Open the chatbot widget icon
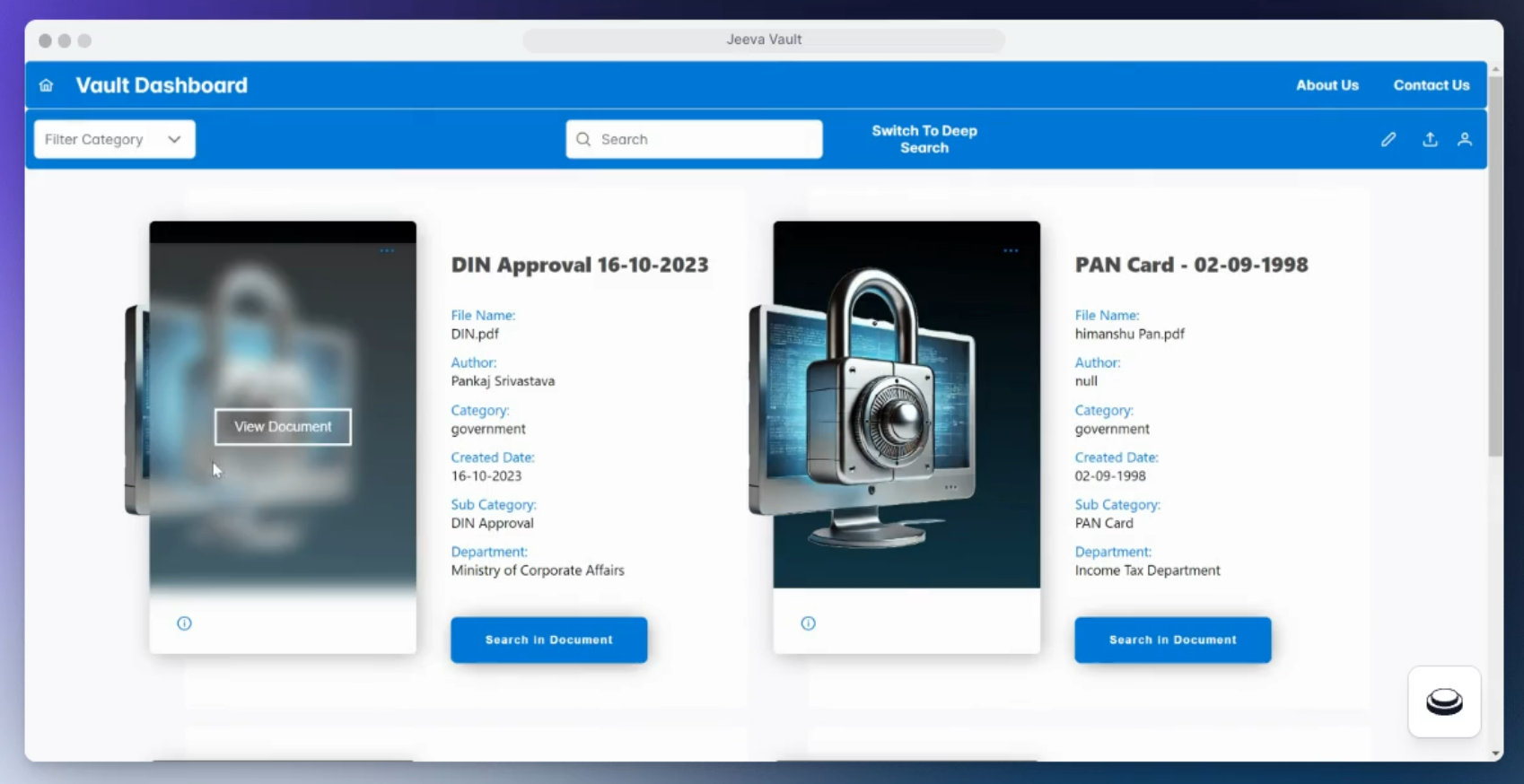 pyautogui.click(x=1444, y=701)
